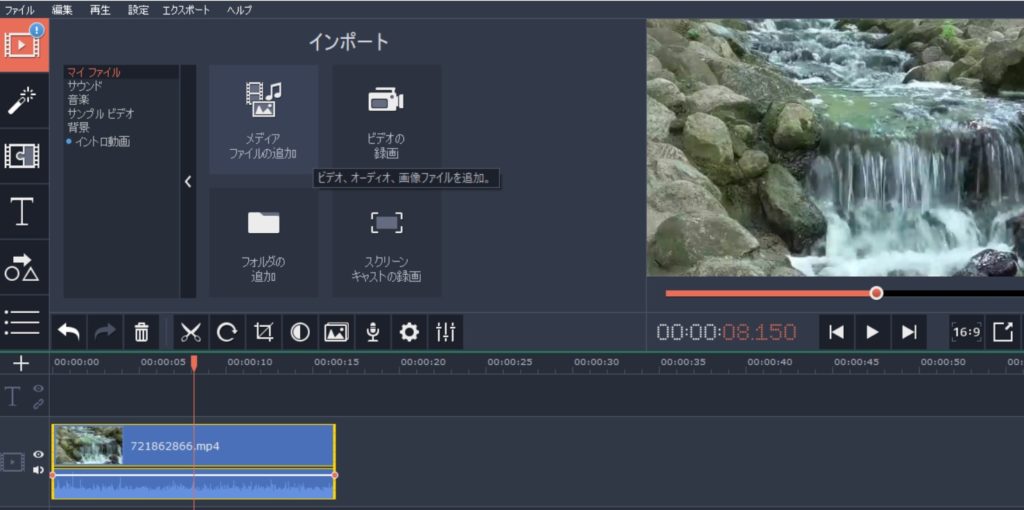Click the microphone record audio icon

(x=372, y=332)
